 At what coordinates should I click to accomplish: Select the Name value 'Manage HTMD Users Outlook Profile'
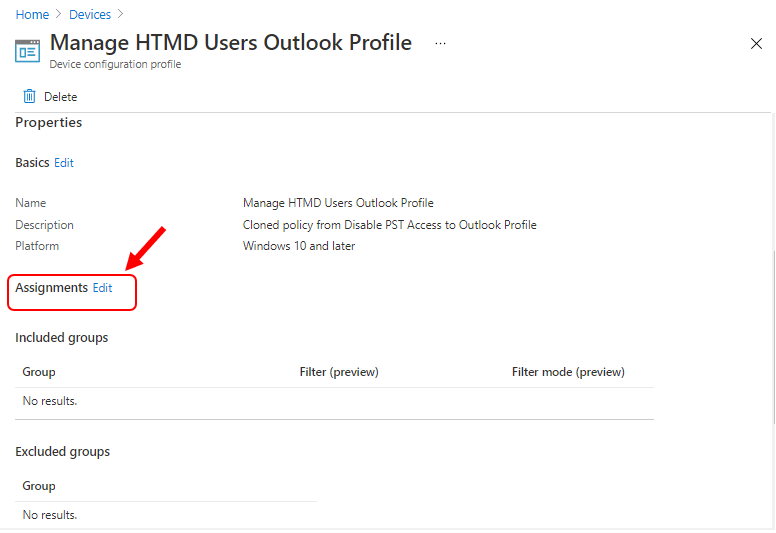point(338,203)
